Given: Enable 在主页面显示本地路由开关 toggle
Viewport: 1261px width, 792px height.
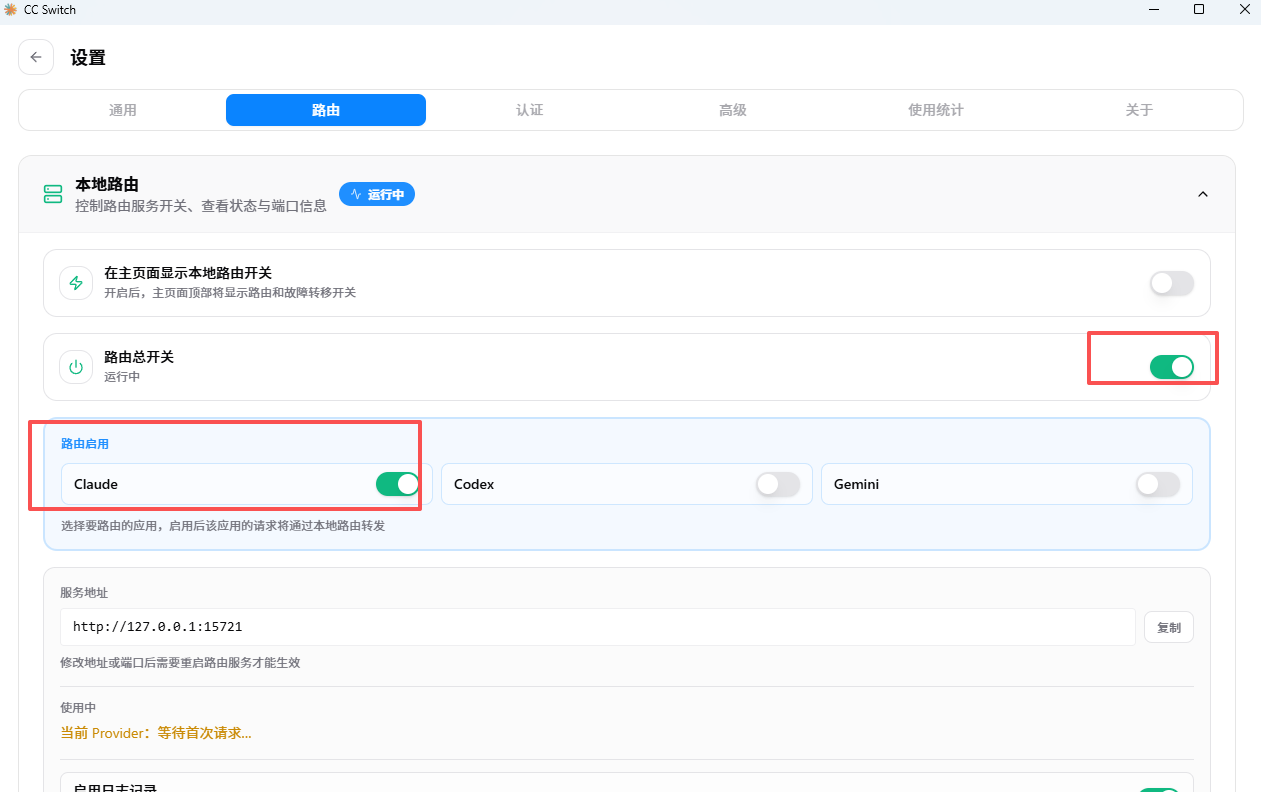Looking at the screenshot, I should (1172, 283).
